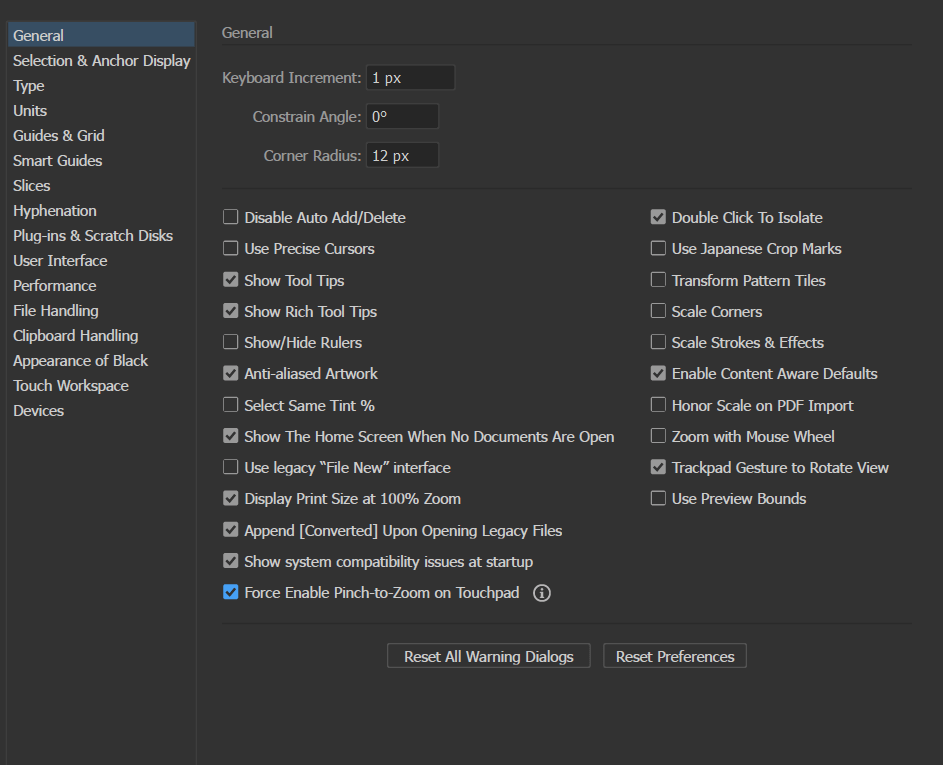Image resolution: width=943 pixels, height=765 pixels.
Task: Enable Select Same Tint %
Action: [x=230, y=405]
